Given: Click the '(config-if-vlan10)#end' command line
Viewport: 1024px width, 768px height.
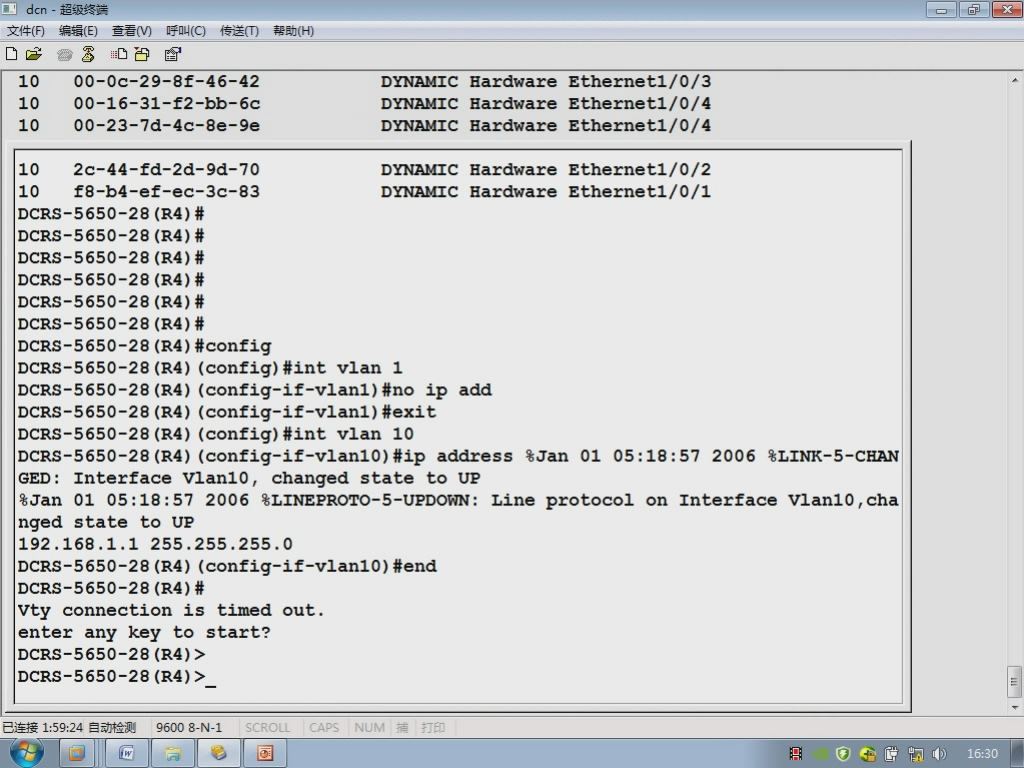Looking at the screenshot, I should [227, 566].
